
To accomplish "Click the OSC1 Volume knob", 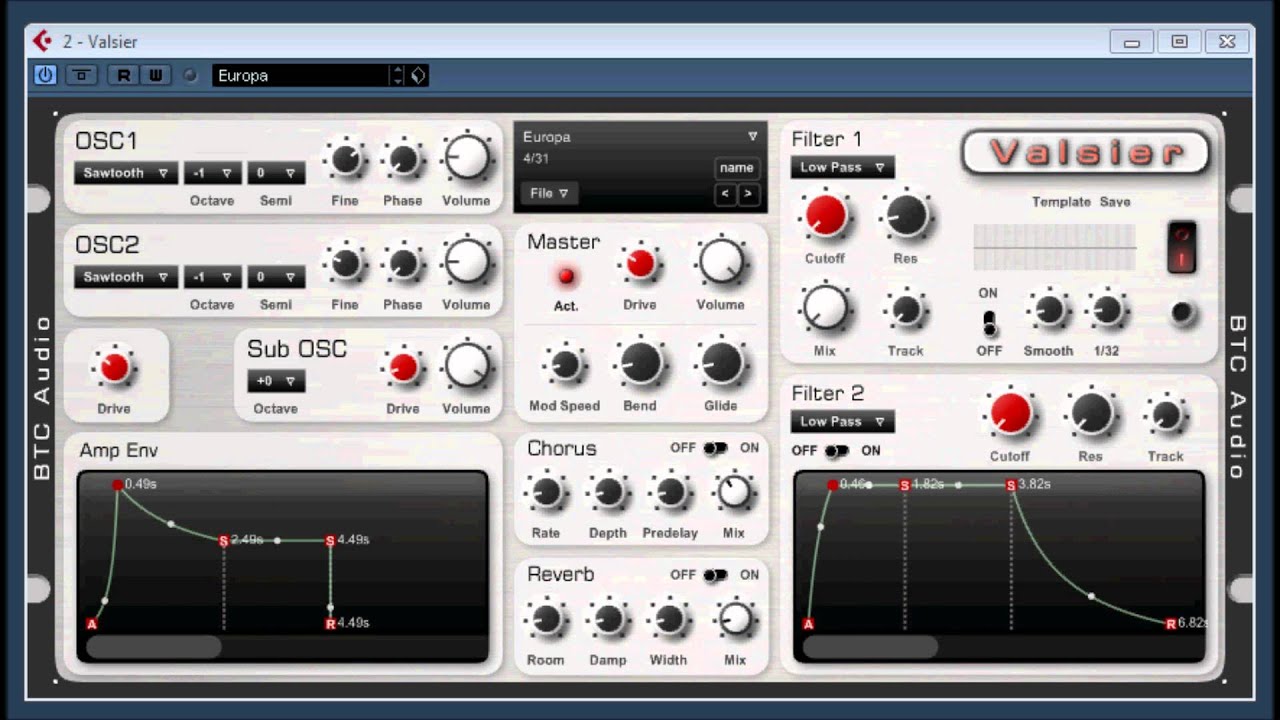I will point(466,159).
